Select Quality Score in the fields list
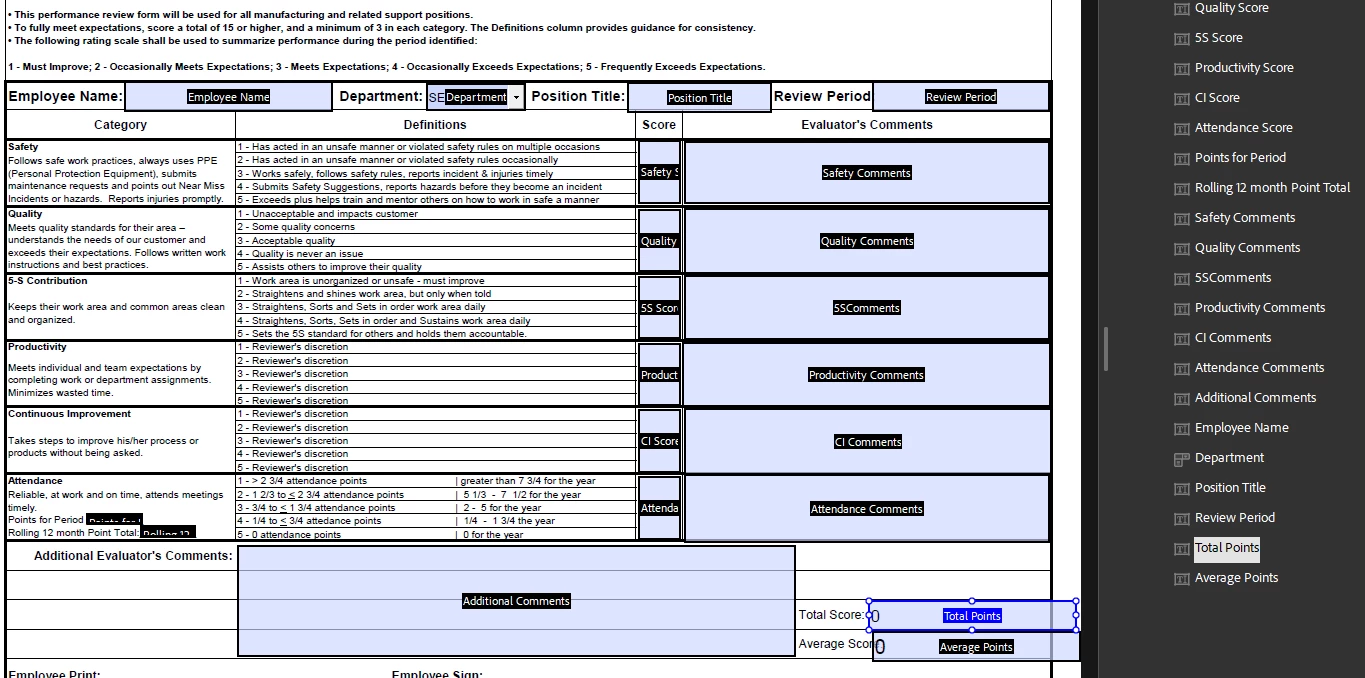Viewport: 1365px width, 678px height. pos(1231,8)
